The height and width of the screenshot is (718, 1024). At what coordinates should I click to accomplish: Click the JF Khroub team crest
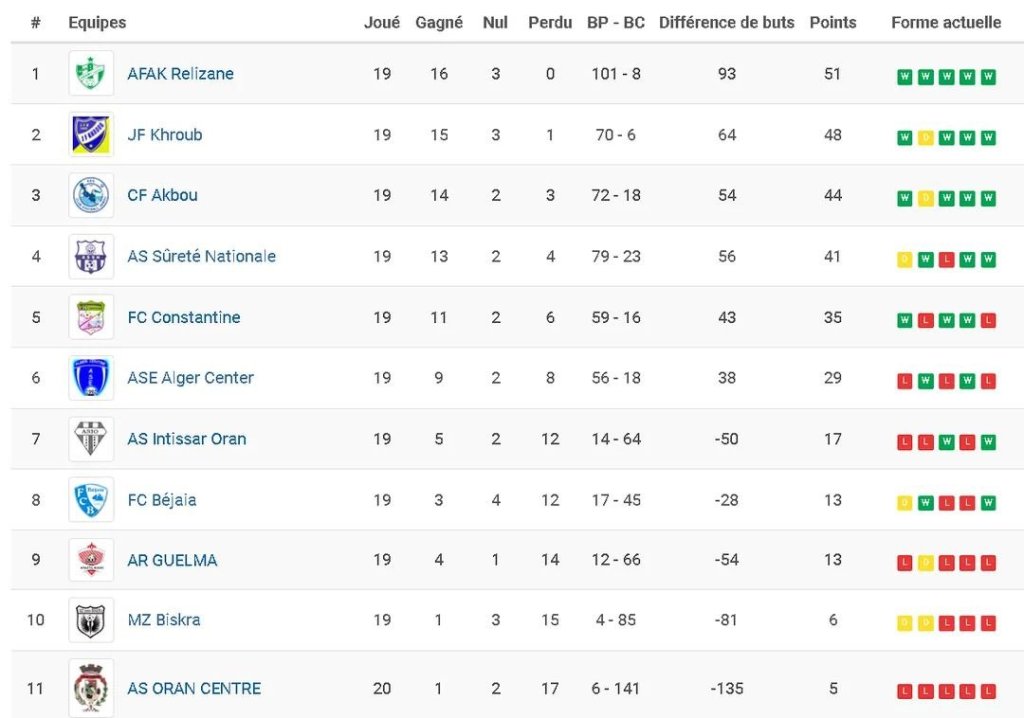[x=91, y=135]
